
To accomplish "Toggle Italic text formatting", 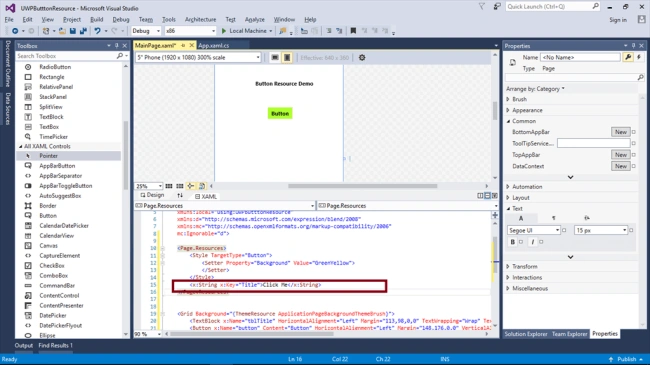I will tap(533, 242).
